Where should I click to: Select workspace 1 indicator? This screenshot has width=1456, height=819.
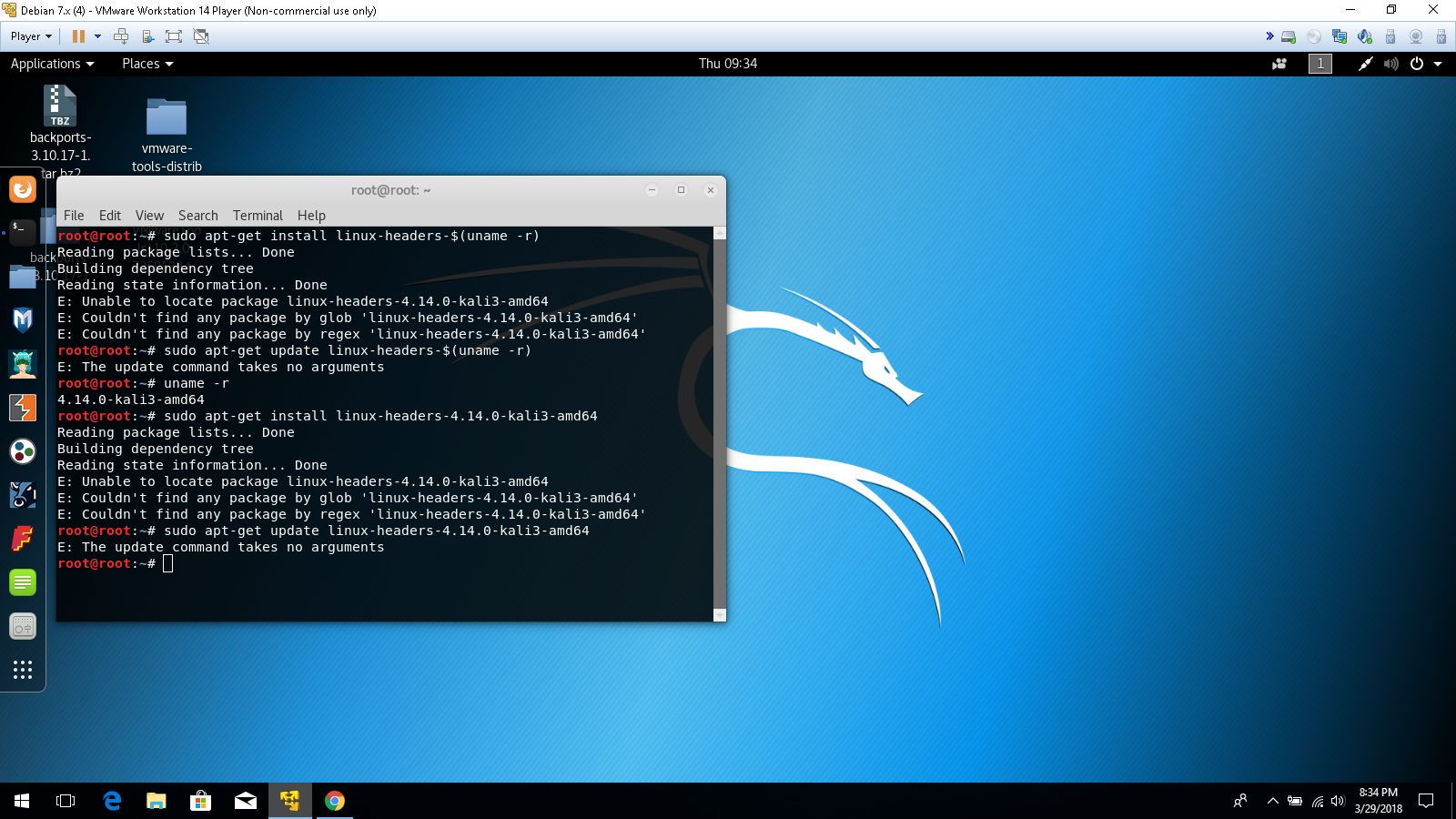[x=1320, y=64]
